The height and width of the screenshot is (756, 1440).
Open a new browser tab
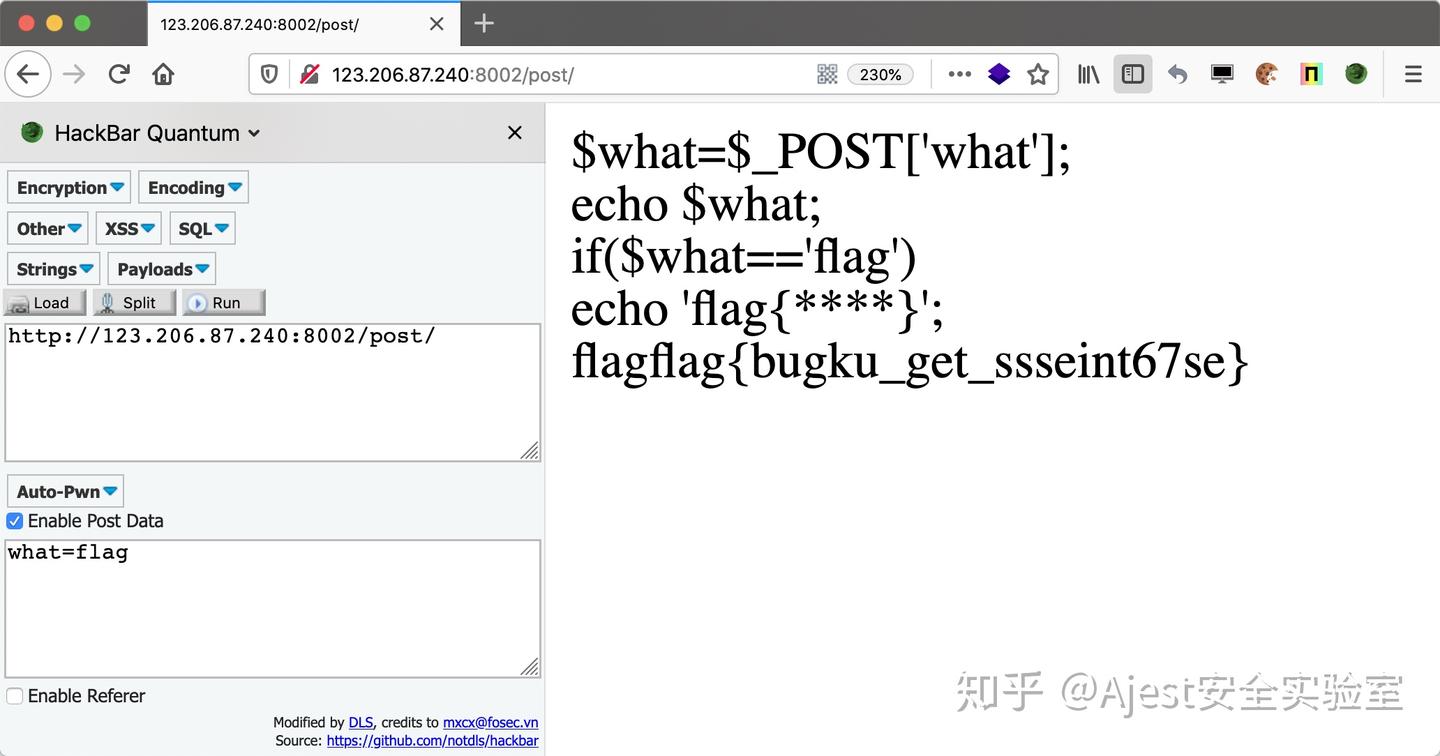[484, 22]
